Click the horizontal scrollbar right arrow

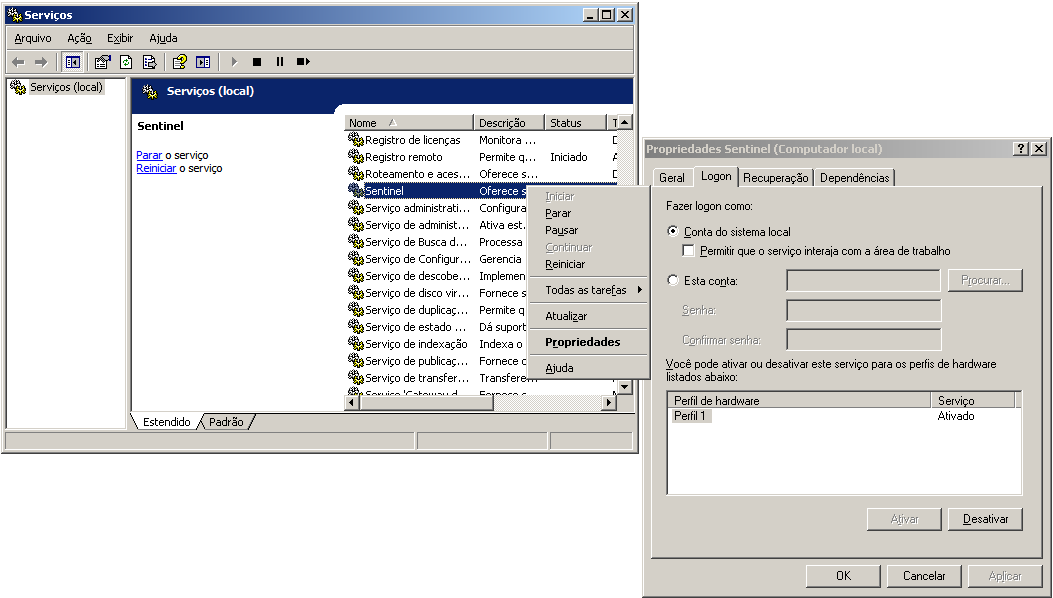608,402
